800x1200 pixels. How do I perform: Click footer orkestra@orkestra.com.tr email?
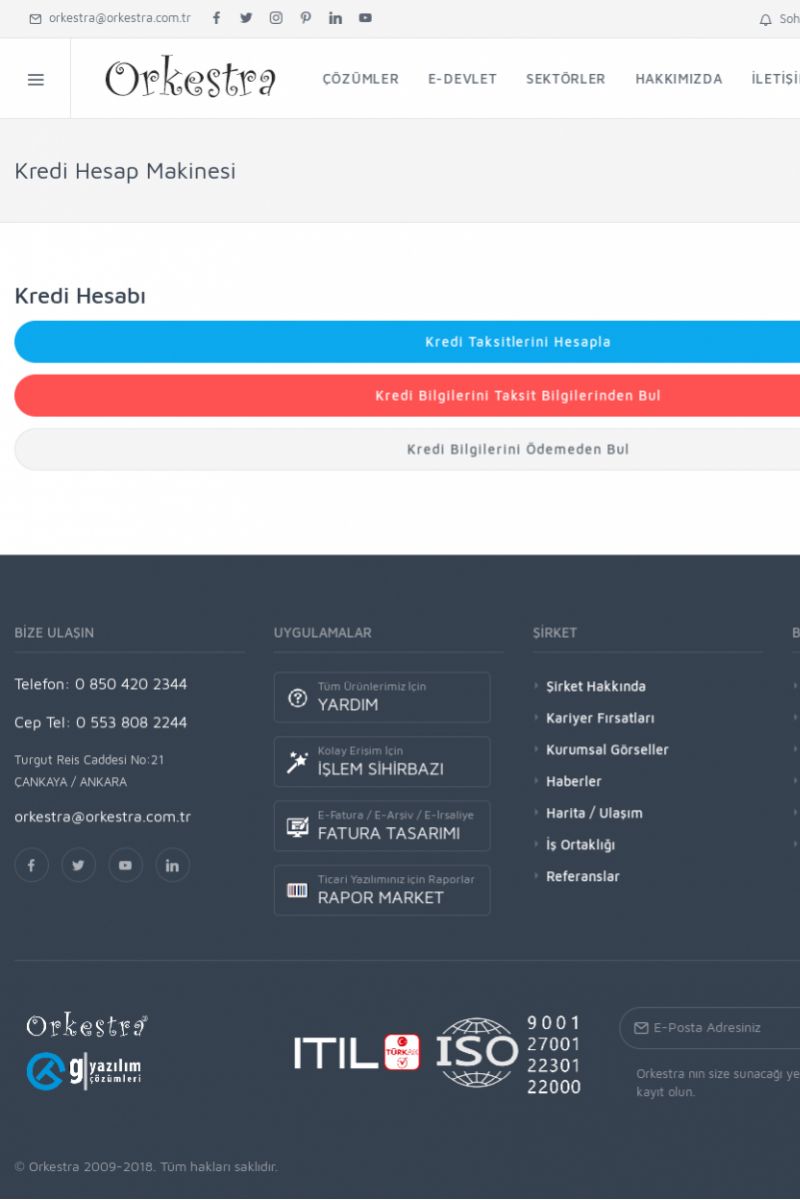[x=102, y=817]
